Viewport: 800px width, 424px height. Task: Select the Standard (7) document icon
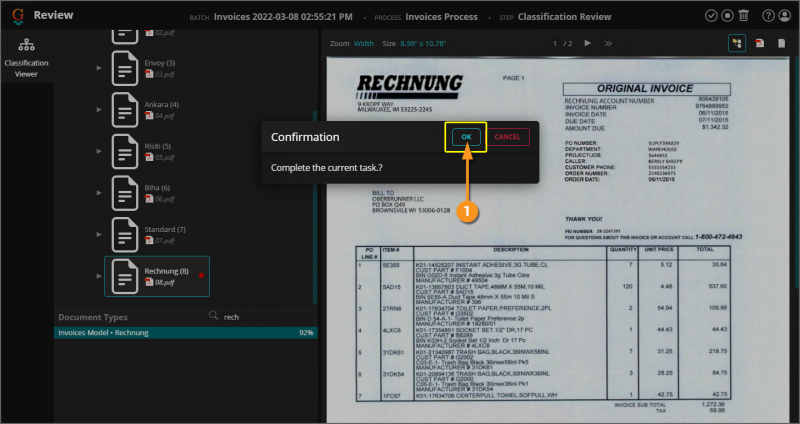coord(125,234)
